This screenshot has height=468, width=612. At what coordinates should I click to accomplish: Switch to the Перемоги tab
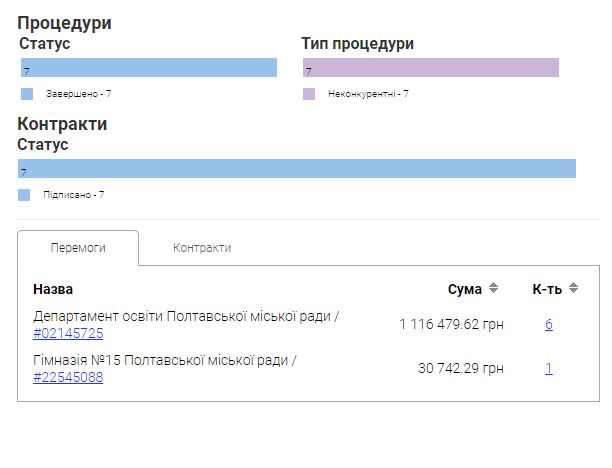78,248
